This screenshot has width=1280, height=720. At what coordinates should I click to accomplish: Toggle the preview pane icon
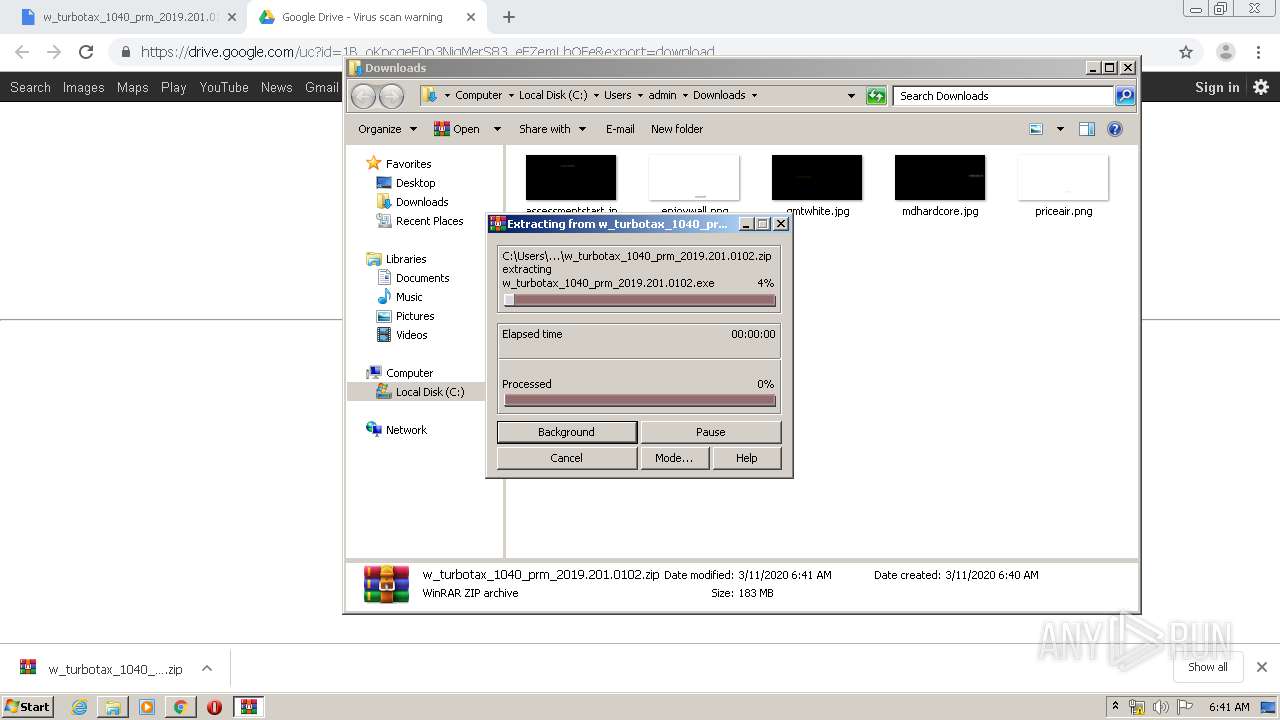(1087, 129)
